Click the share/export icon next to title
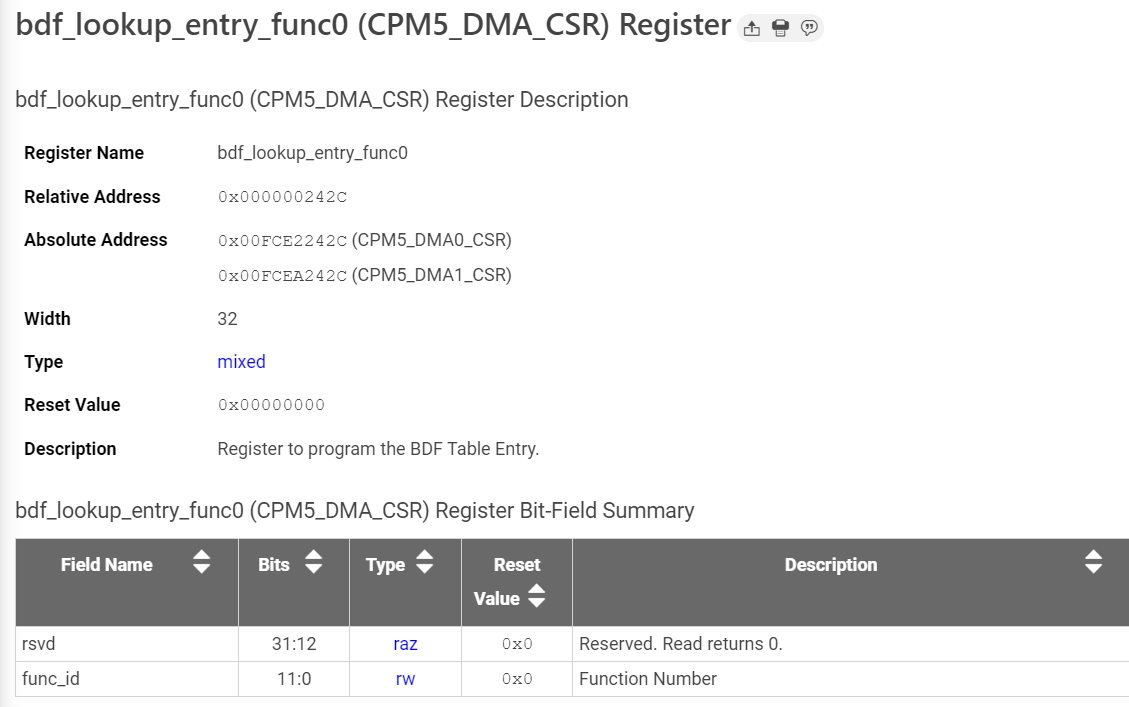 tap(753, 28)
